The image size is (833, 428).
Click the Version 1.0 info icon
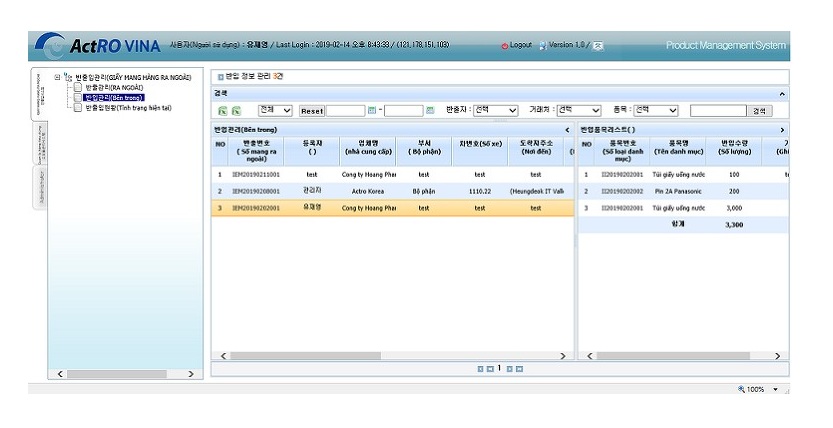coord(543,46)
